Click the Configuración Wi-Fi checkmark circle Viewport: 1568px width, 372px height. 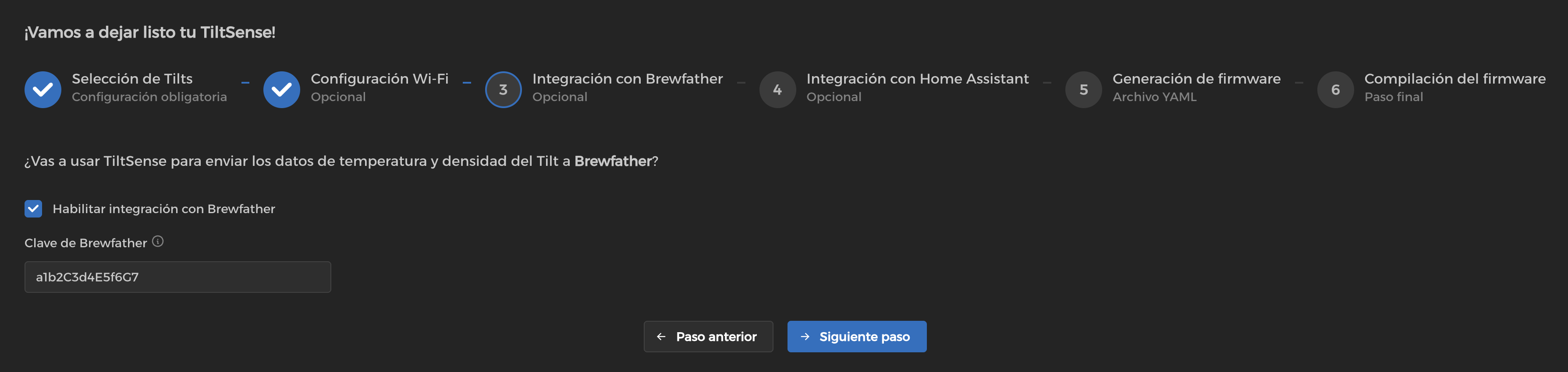tap(281, 89)
